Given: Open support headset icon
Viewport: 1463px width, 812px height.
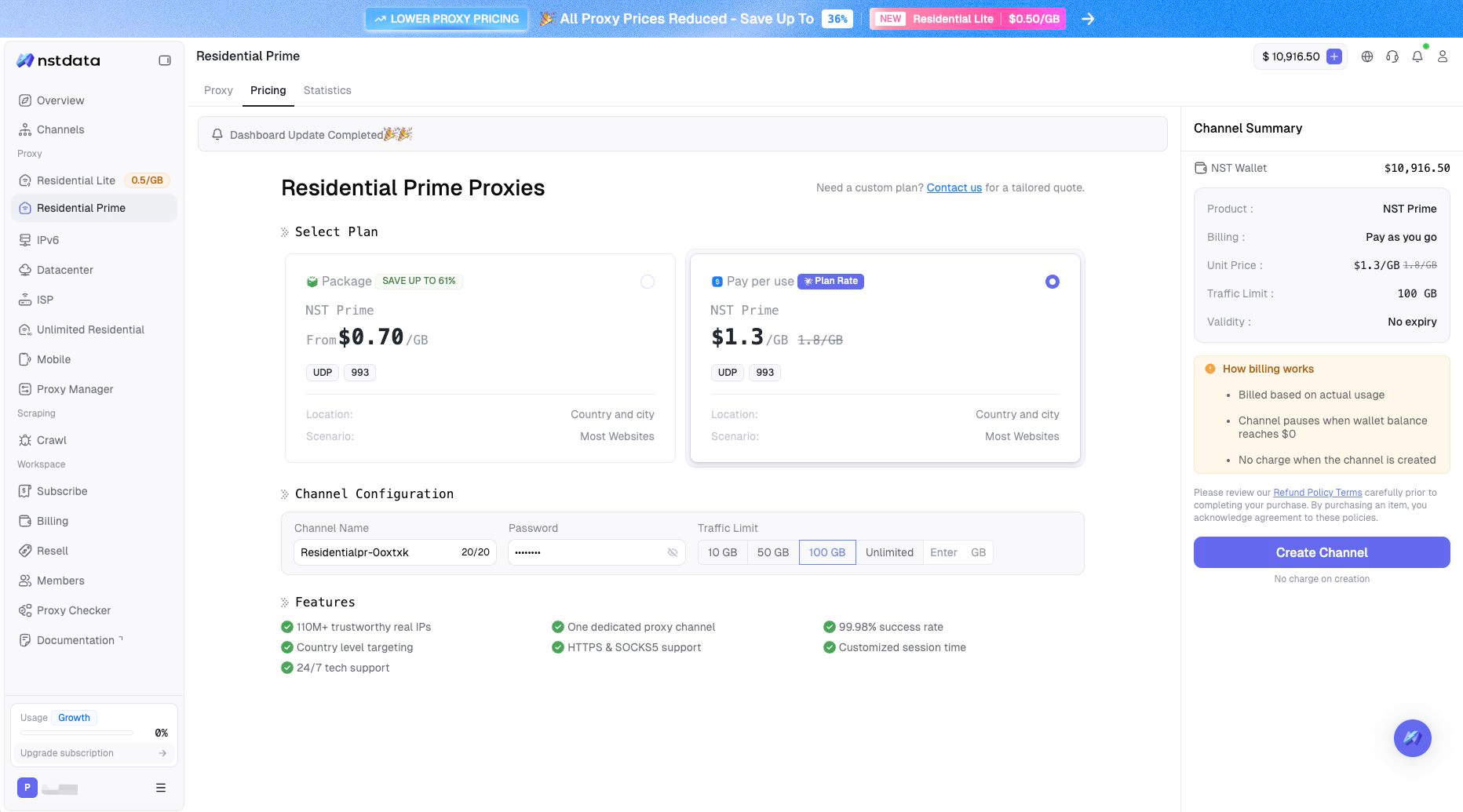Looking at the screenshot, I should 1392,56.
